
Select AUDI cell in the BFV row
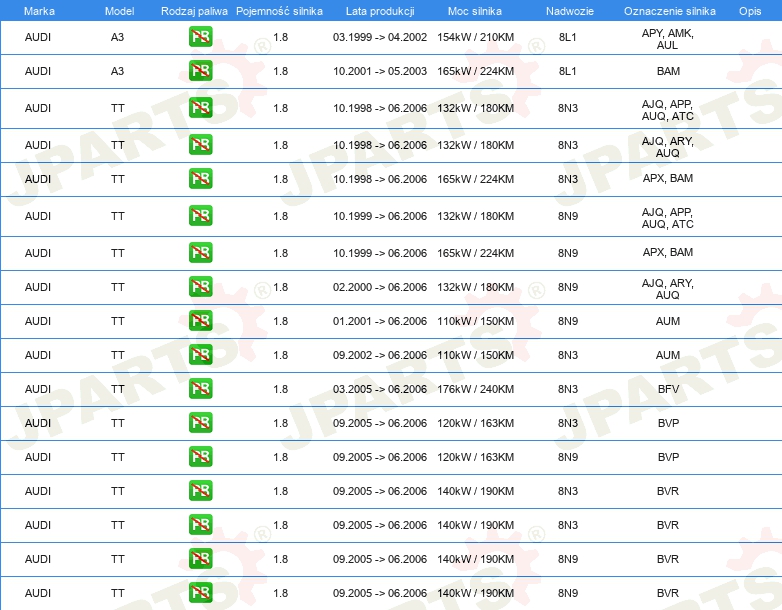tap(38, 389)
